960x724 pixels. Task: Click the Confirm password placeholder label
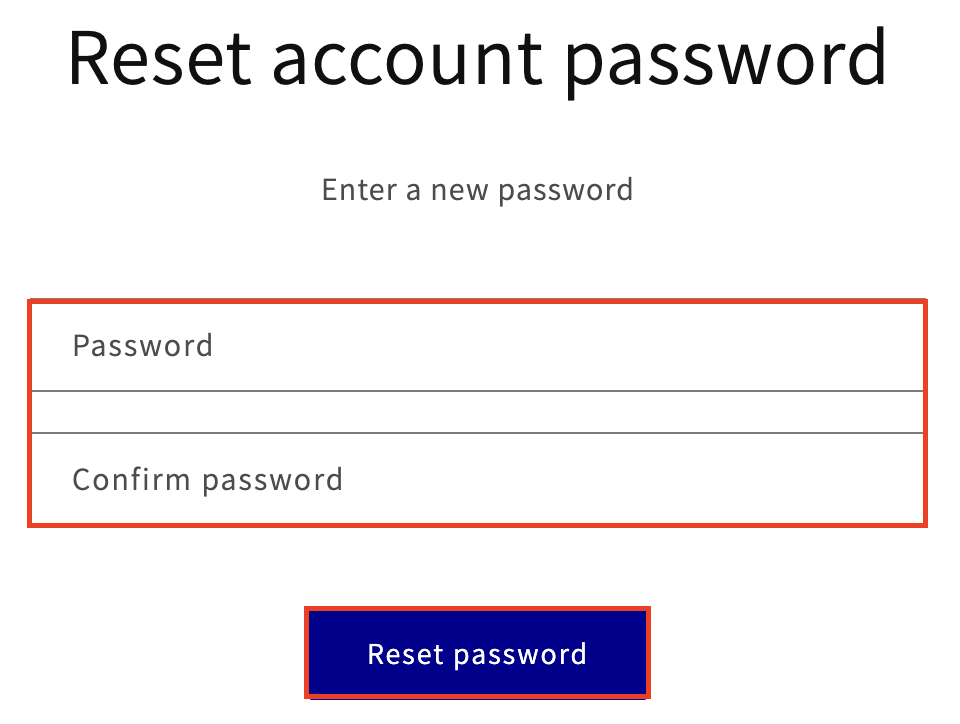(207, 479)
